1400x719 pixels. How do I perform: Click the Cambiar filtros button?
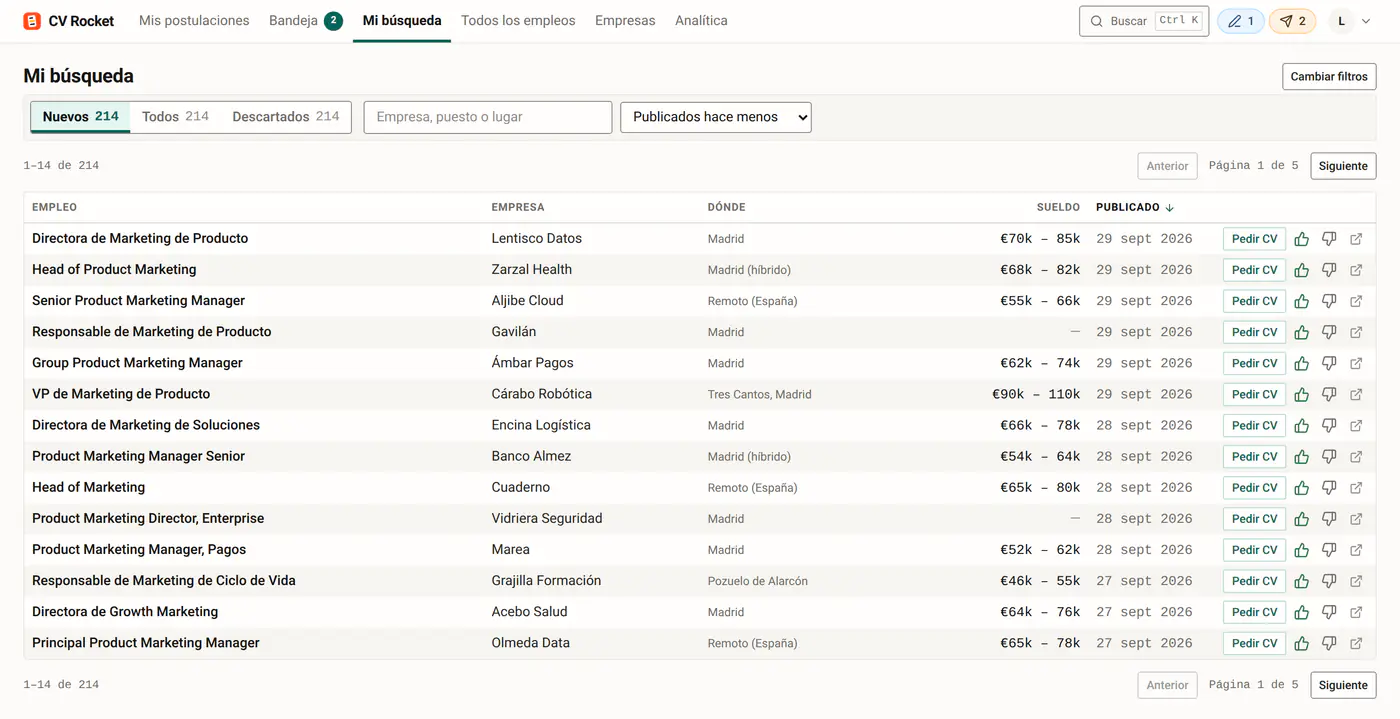pyautogui.click(x=1329, y=77)
